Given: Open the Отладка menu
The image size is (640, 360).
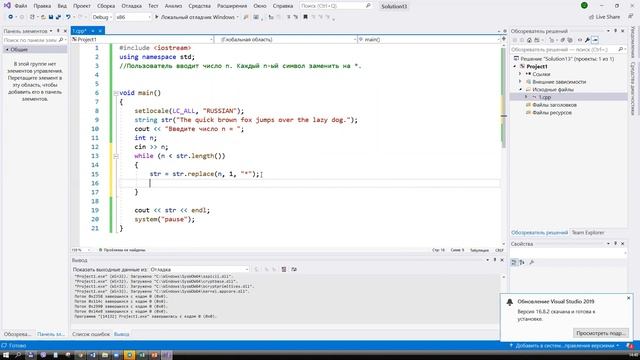Looking at the screenshot, I should (x=131, y=6).
